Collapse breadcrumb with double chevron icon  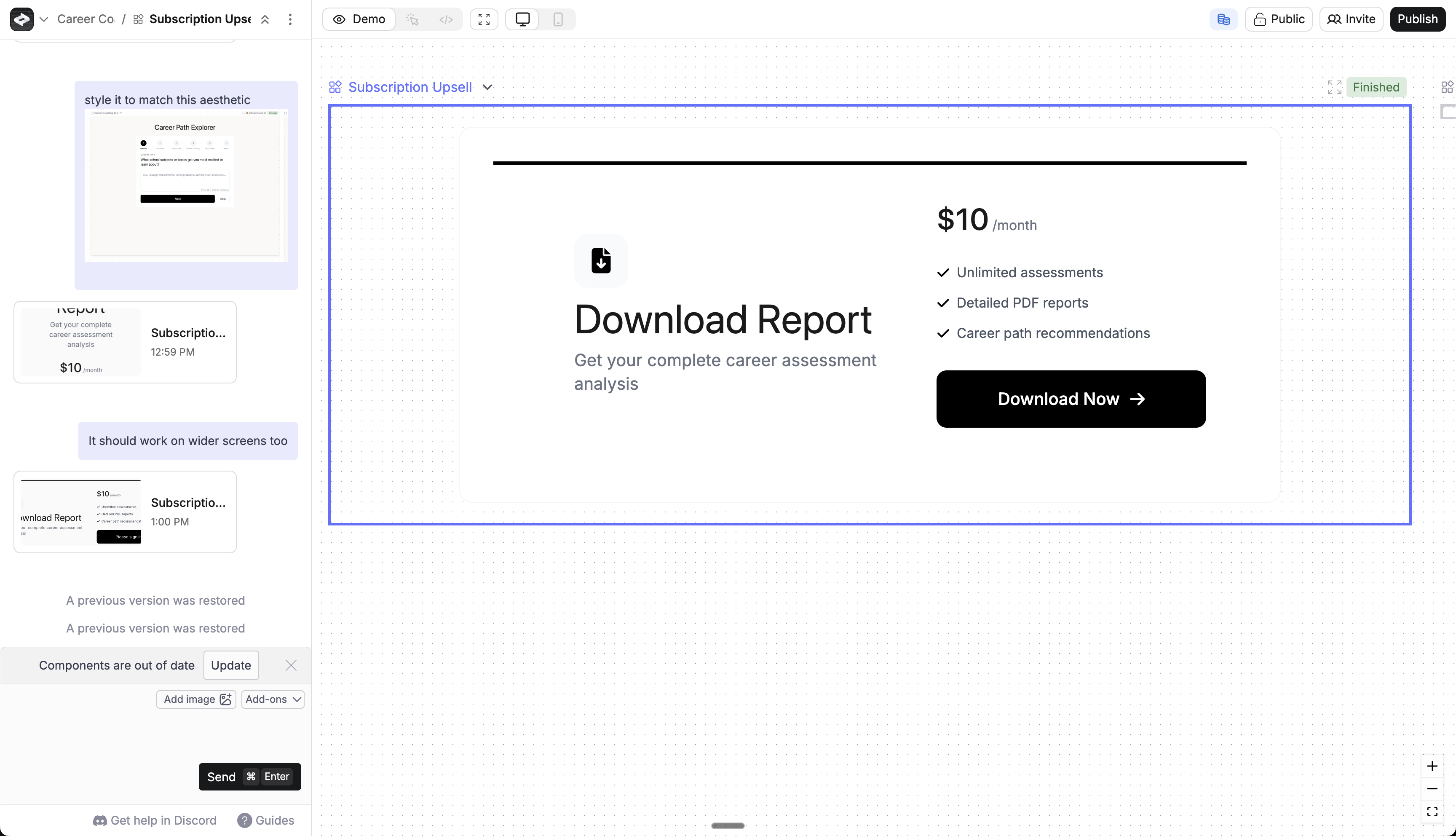coord(265,19)
